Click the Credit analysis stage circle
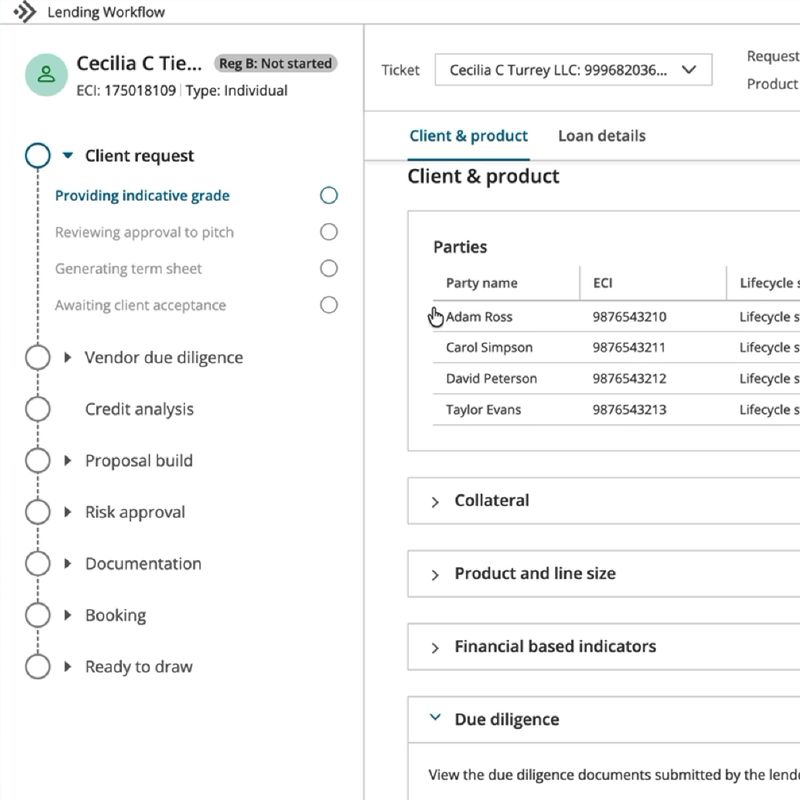 pyautogui.click(x=38, y=409)
